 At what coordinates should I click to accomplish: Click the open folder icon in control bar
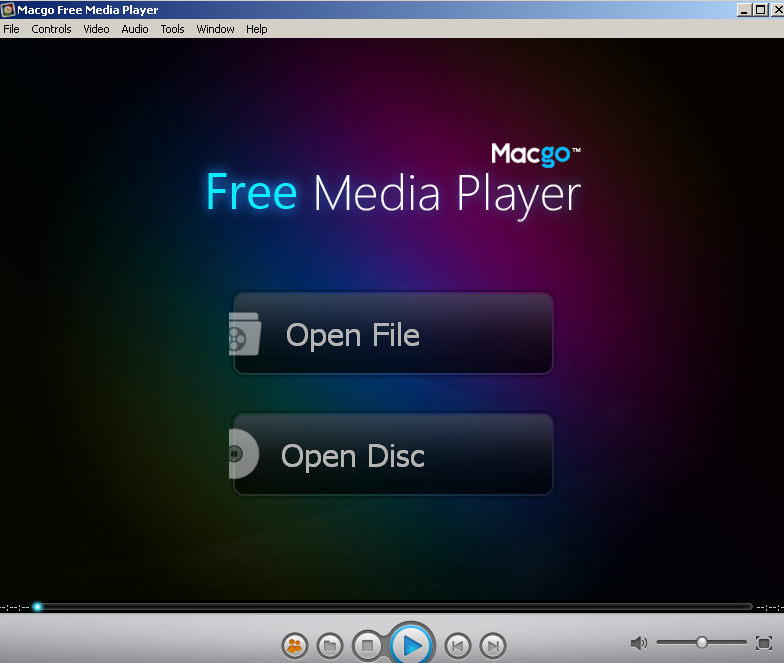330,646
